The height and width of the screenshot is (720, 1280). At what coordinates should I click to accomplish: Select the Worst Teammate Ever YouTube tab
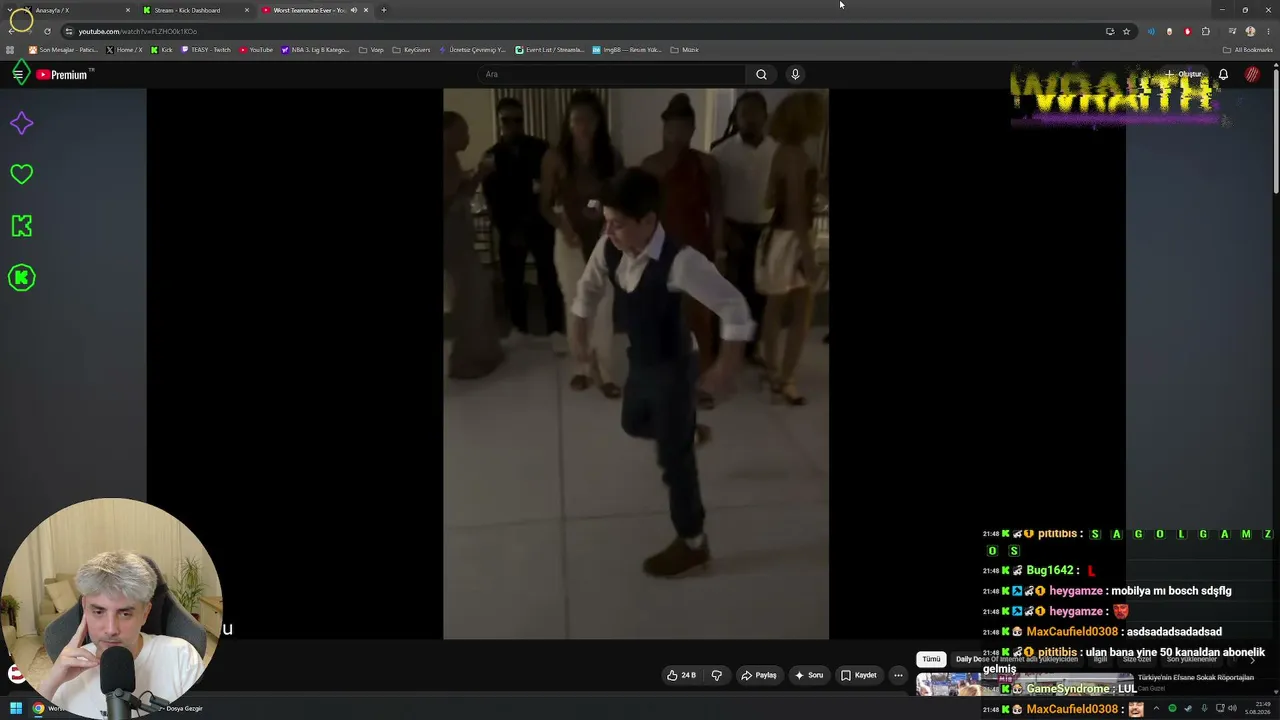coord(315,10)
